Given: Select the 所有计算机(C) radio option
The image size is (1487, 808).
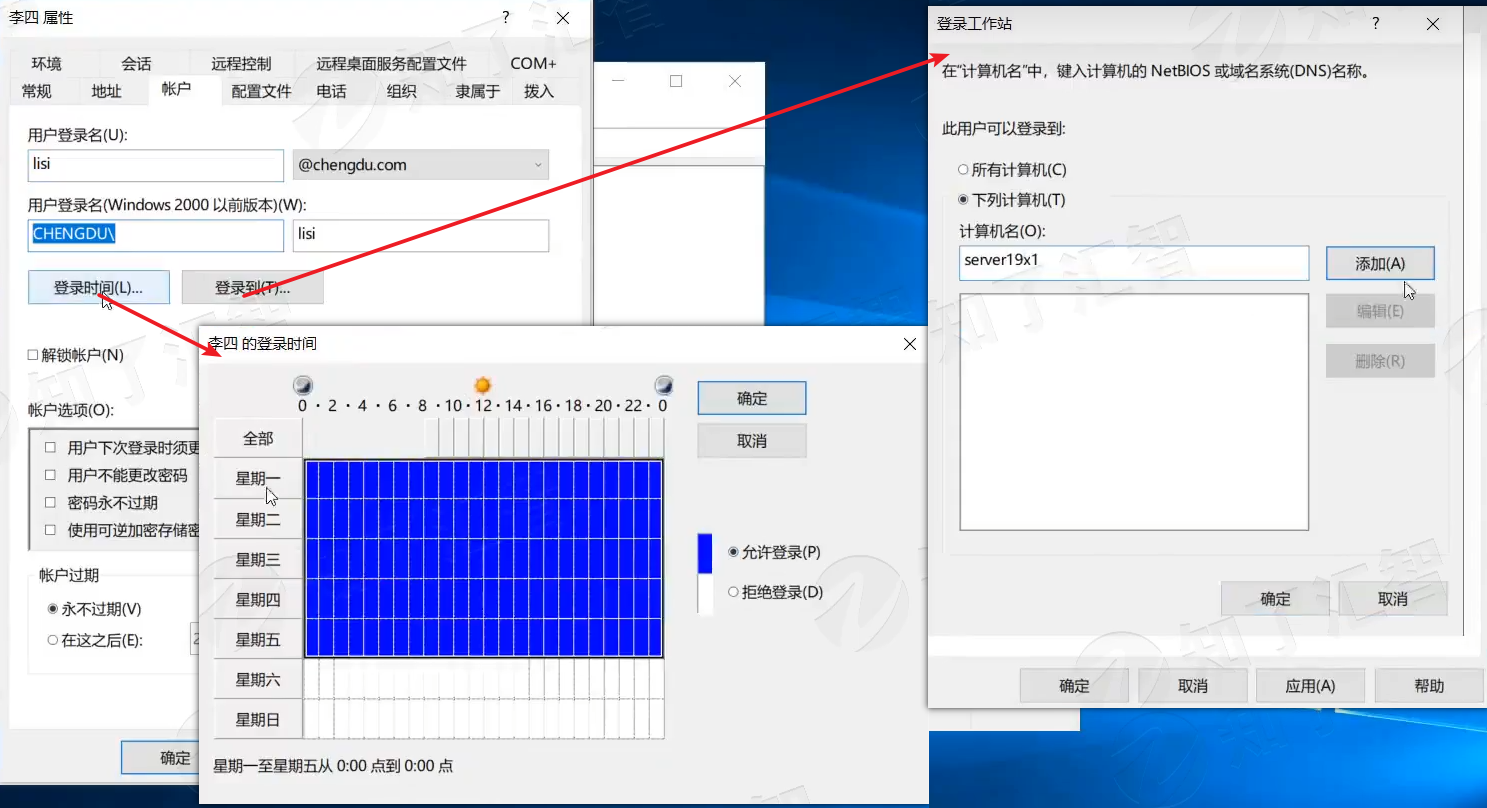Looking at the screenshot, I should [964, 170].
